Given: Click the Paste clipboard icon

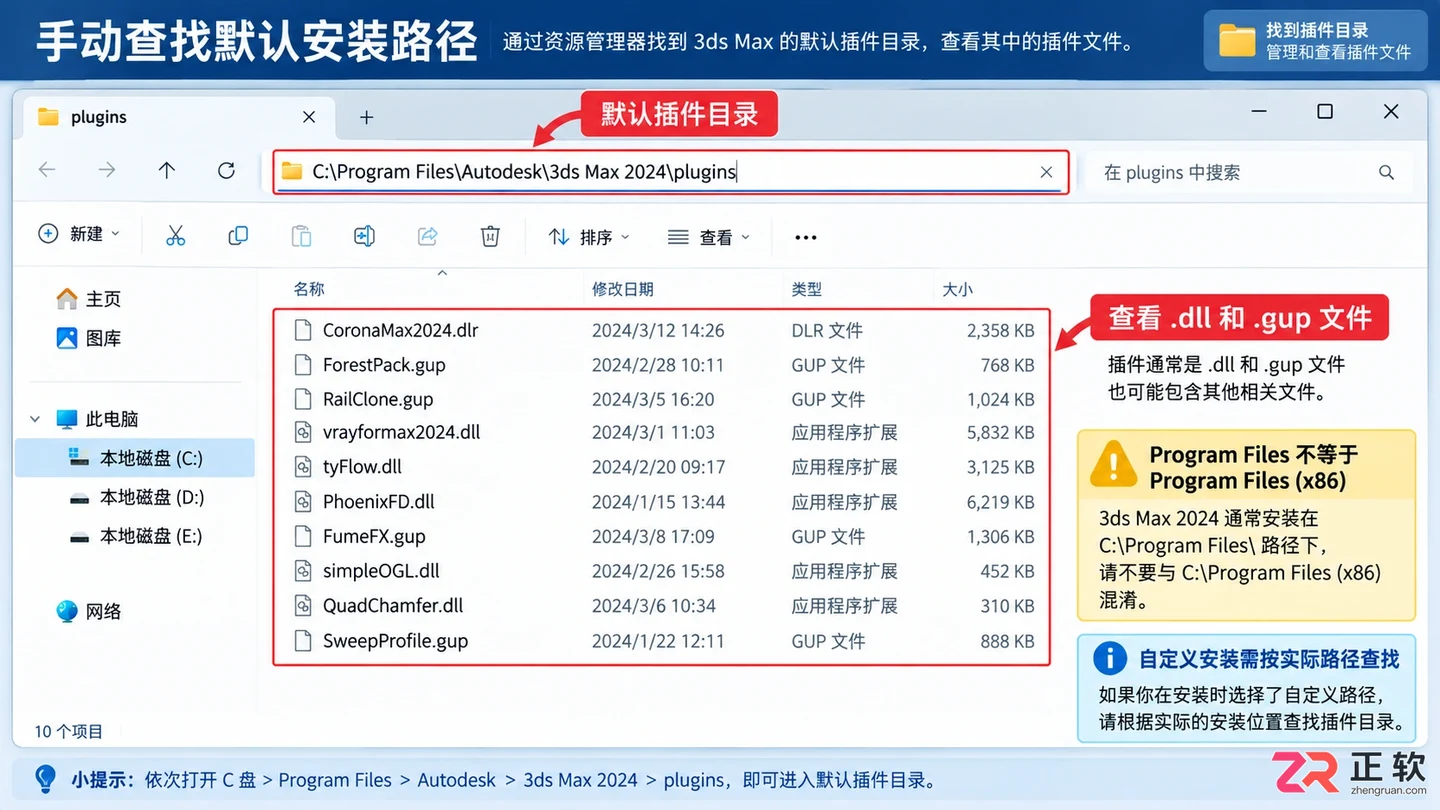Looking at the screenshot, I should 301,236.
